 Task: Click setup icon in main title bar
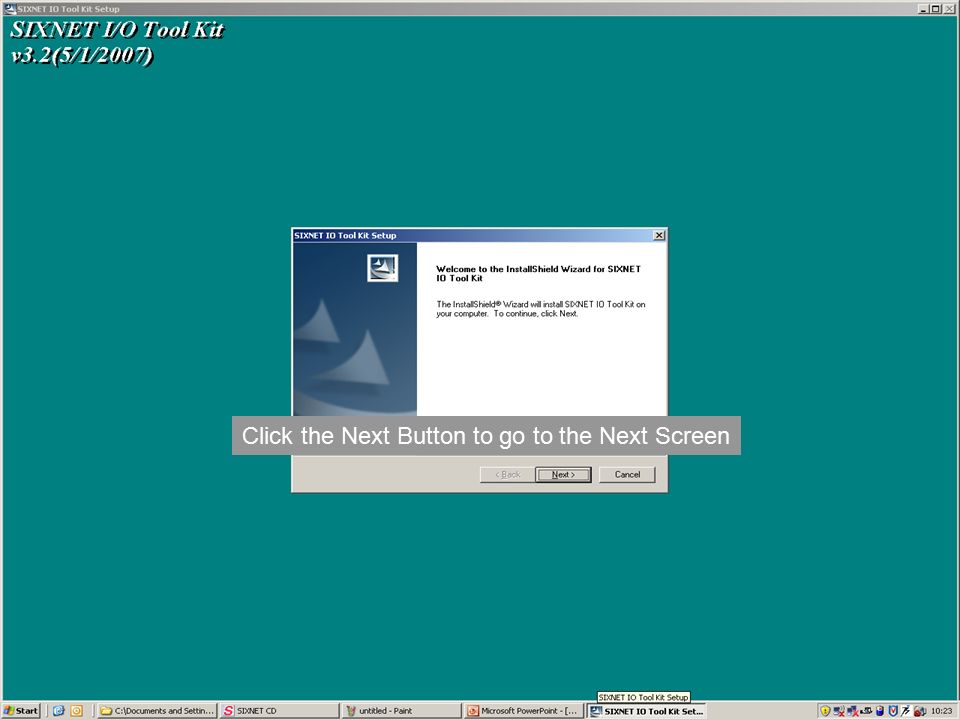[10, 9]
